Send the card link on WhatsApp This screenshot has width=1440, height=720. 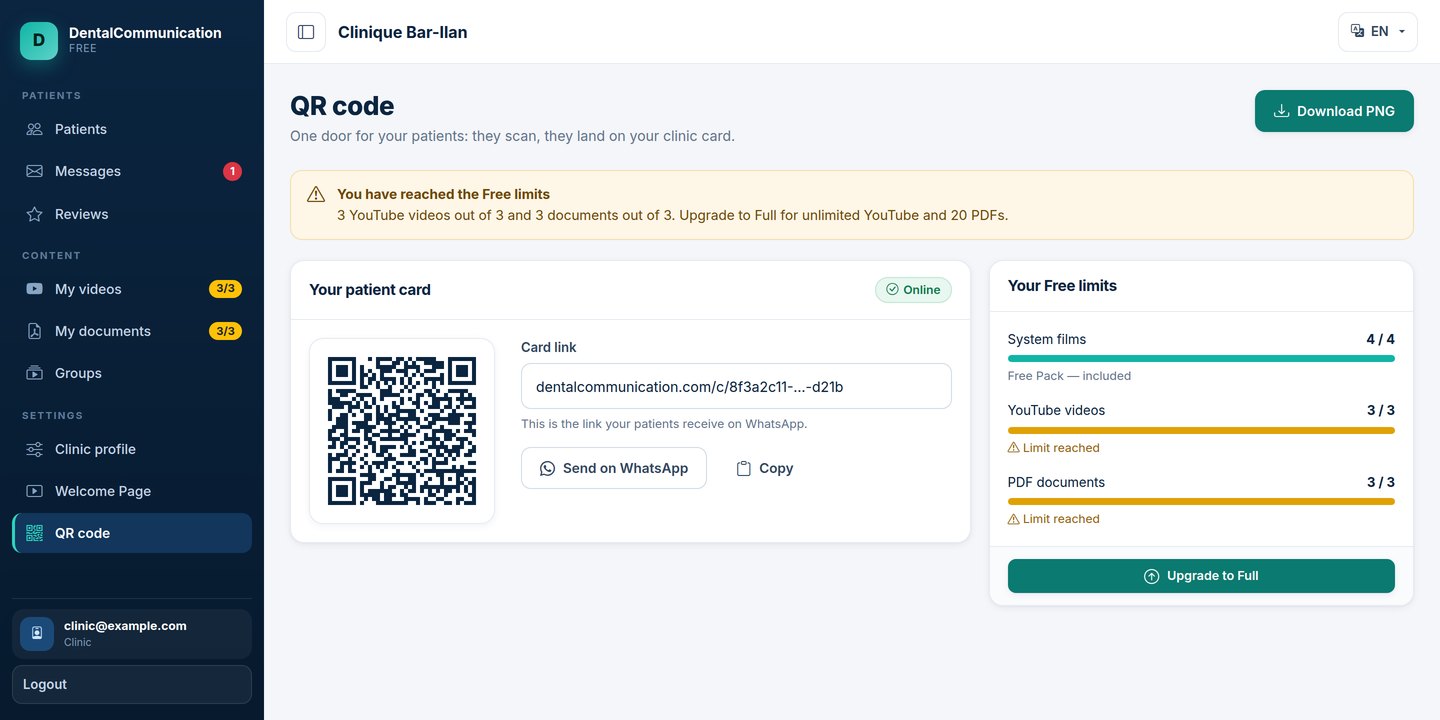(x=614, y=468)
